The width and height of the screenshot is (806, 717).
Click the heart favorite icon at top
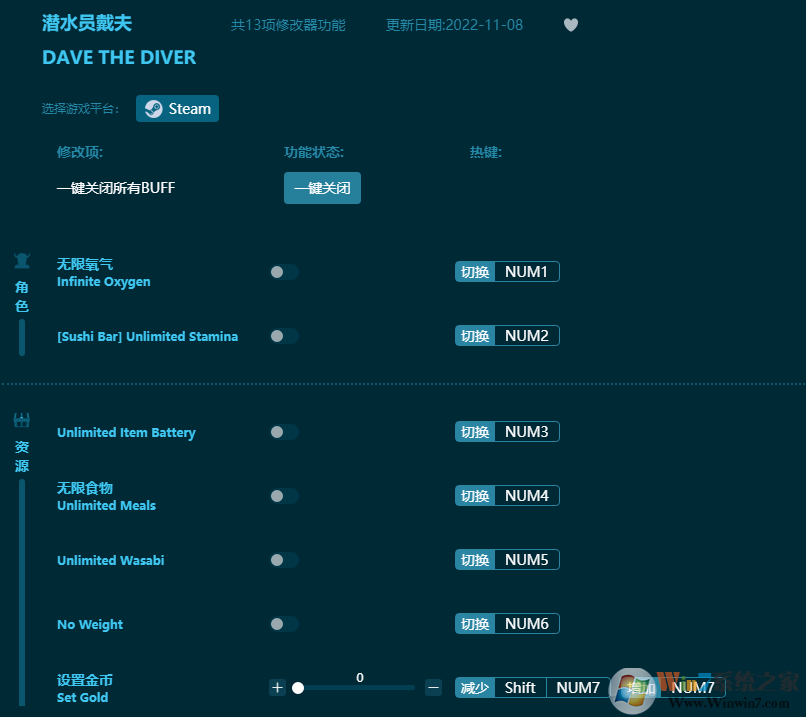point(570,25)
